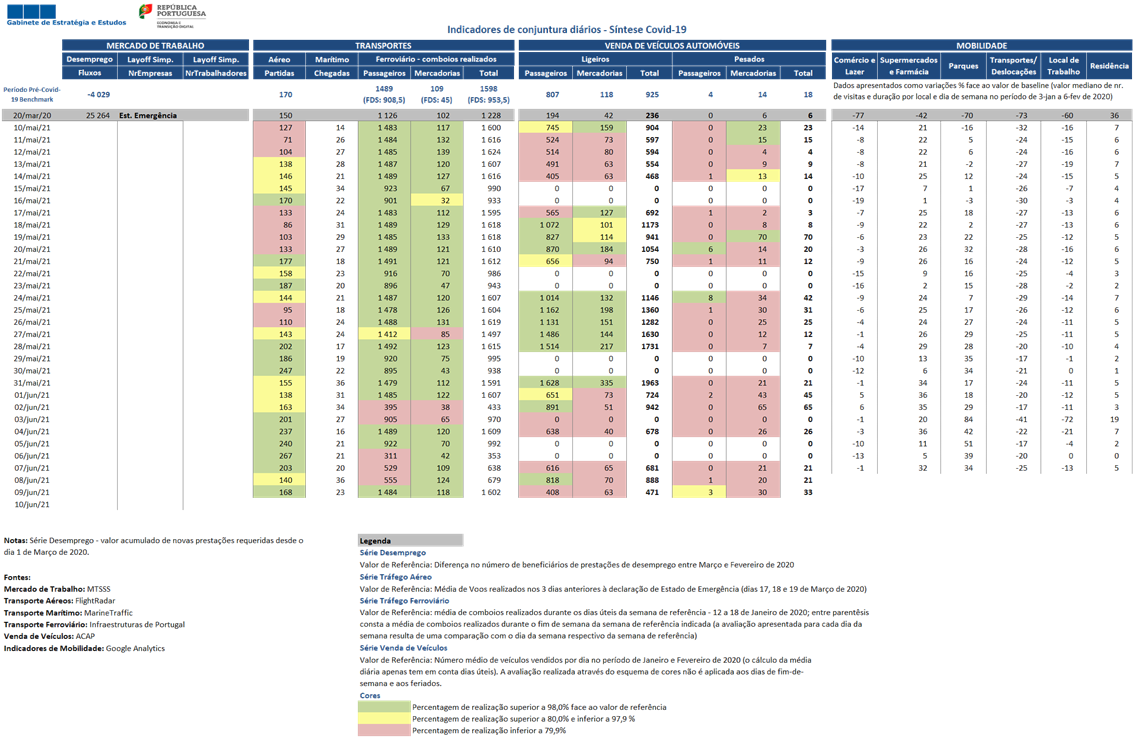Click the Desemprego column header
The image size is (1133, 740).
(x=90, y=59)
